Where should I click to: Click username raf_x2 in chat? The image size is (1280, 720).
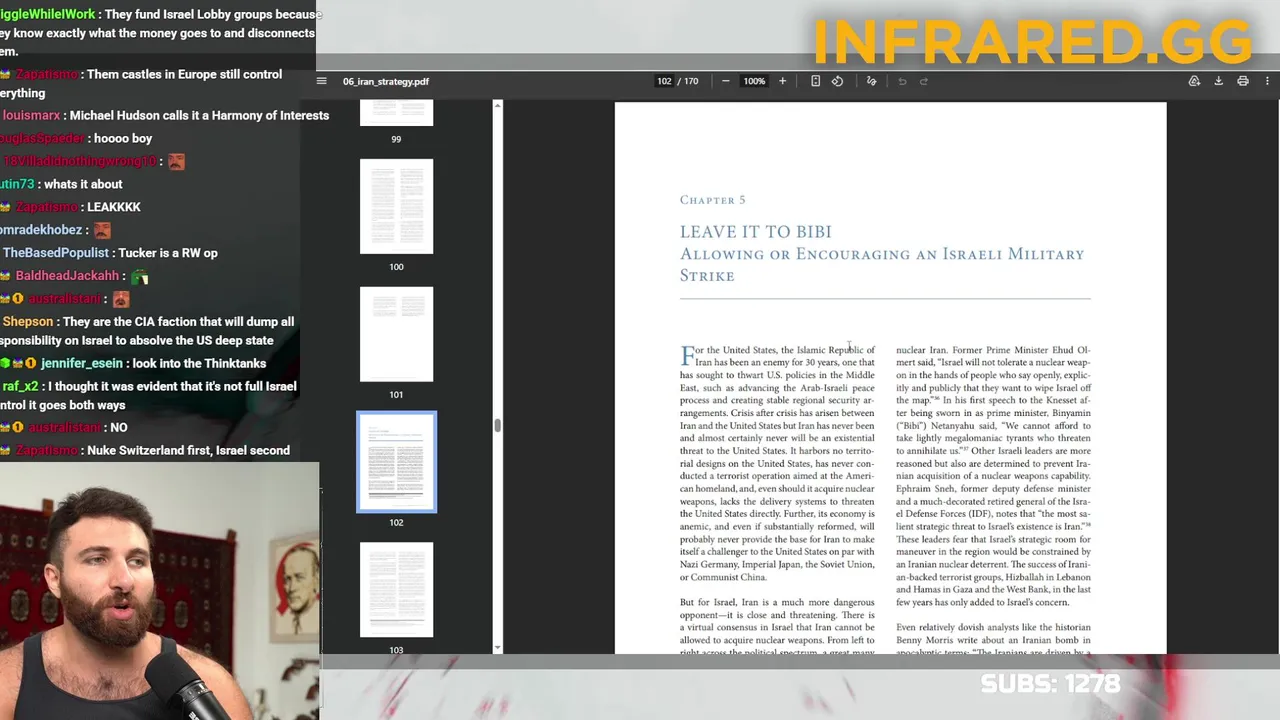point(20,386)
